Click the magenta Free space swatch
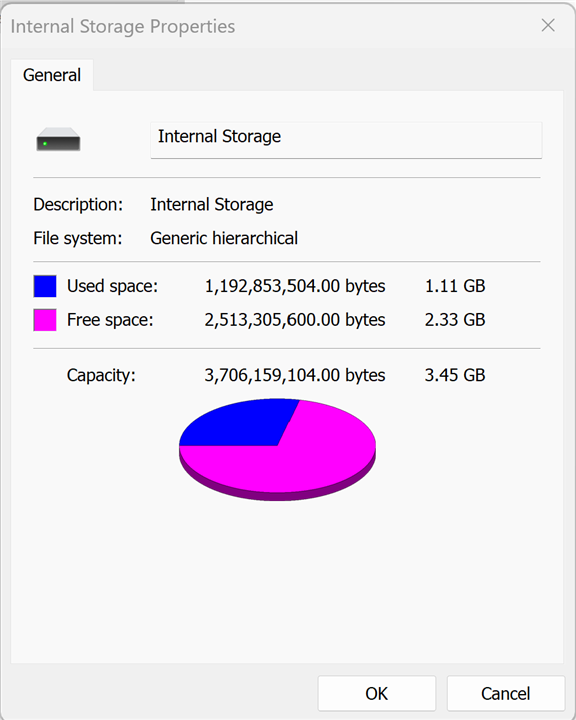 [x=45, y=320]
